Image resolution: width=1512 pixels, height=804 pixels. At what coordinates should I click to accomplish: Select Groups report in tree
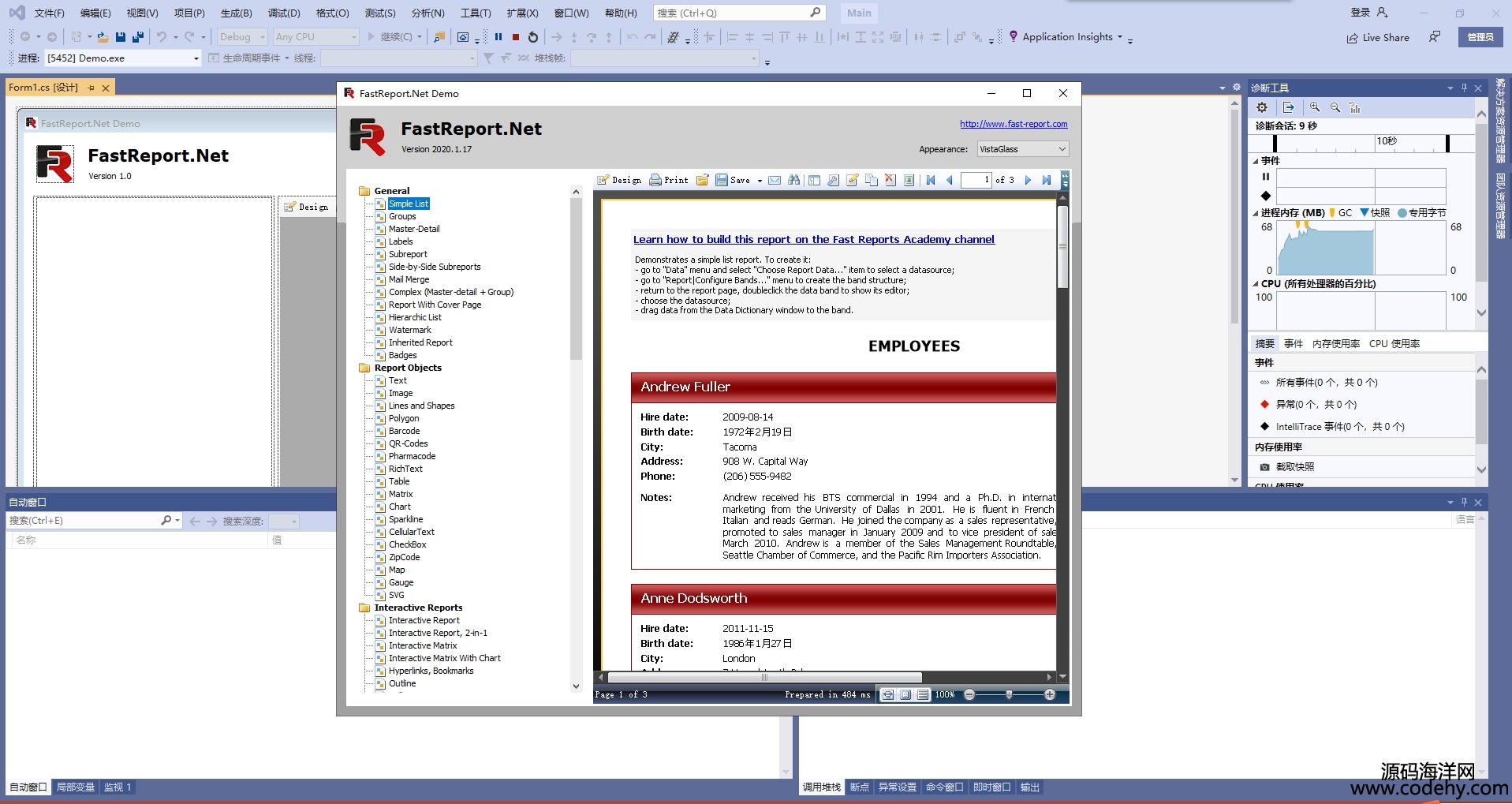pyautogui.click(x=402, y=216)
